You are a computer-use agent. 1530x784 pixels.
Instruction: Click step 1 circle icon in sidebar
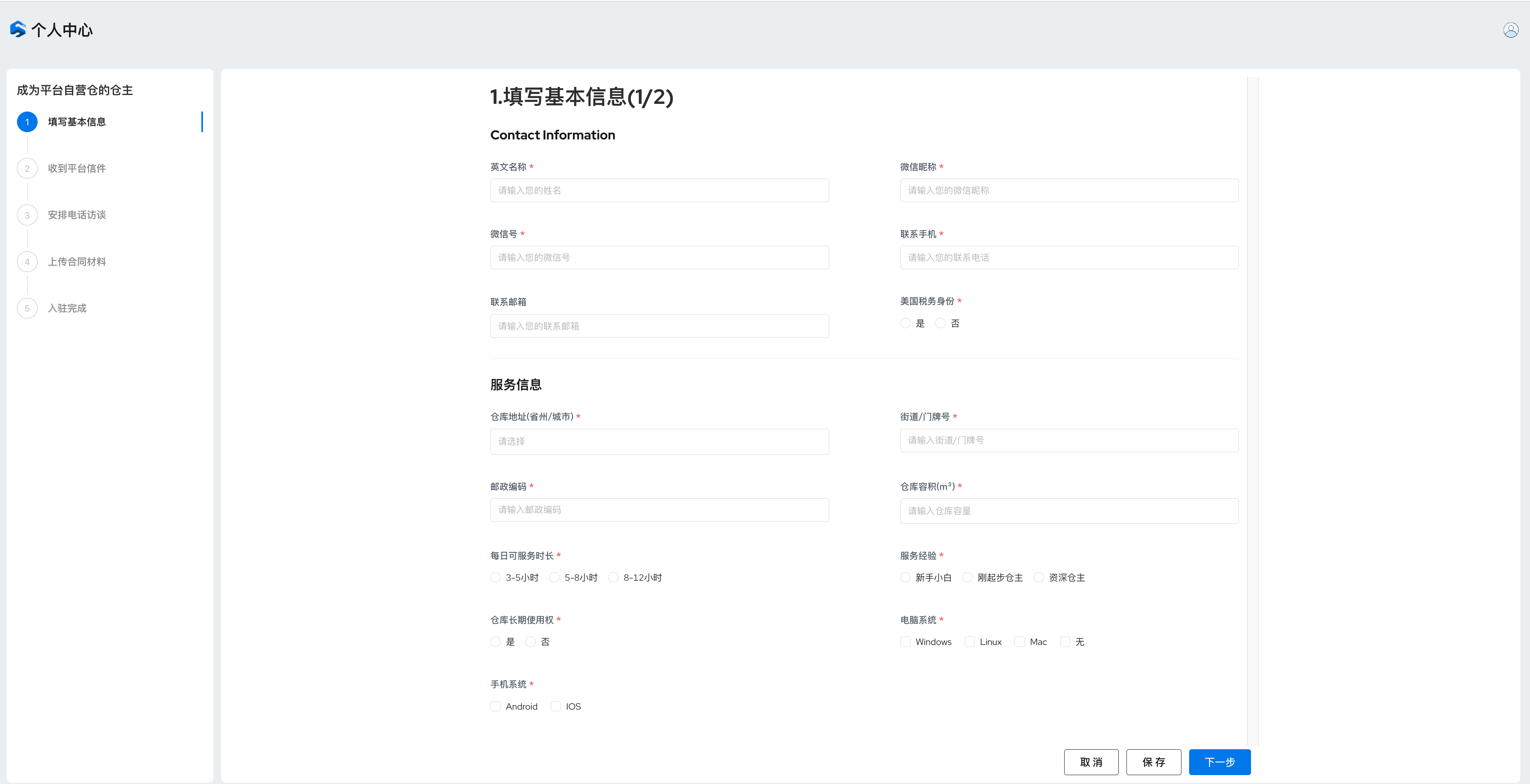[x=27, y=122]
